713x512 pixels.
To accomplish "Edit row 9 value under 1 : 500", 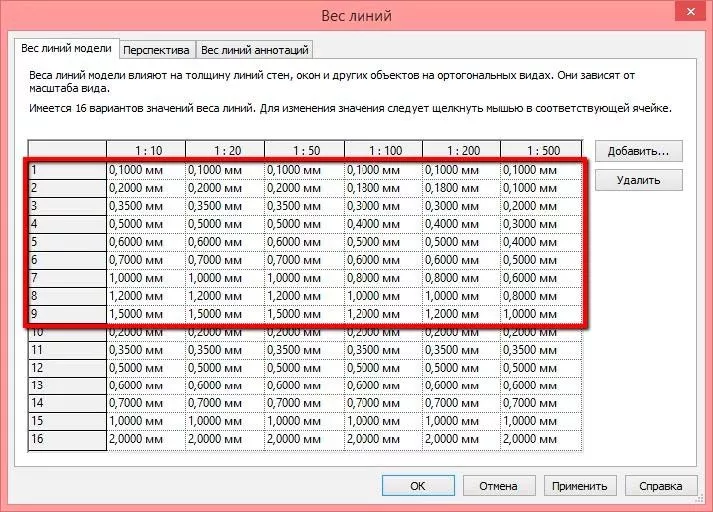I will click(540, 314).
